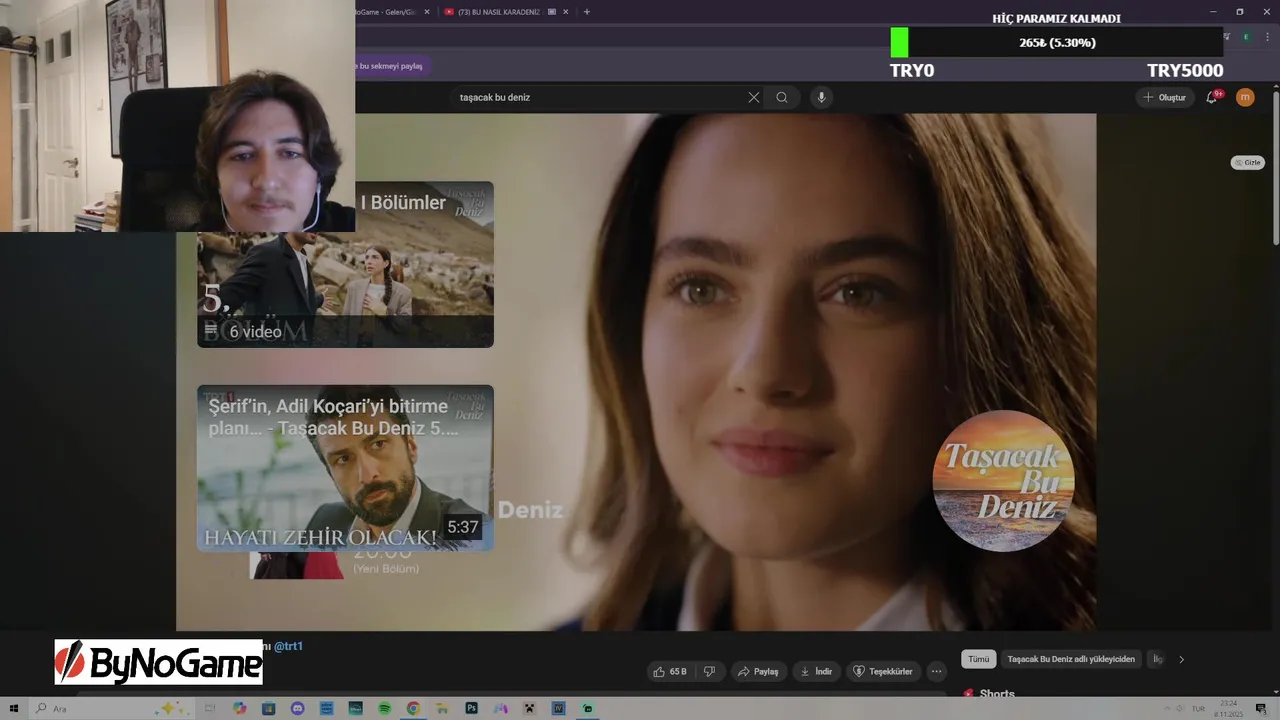
Task: Open the account avatar menu "m"
Action: 1245,97
